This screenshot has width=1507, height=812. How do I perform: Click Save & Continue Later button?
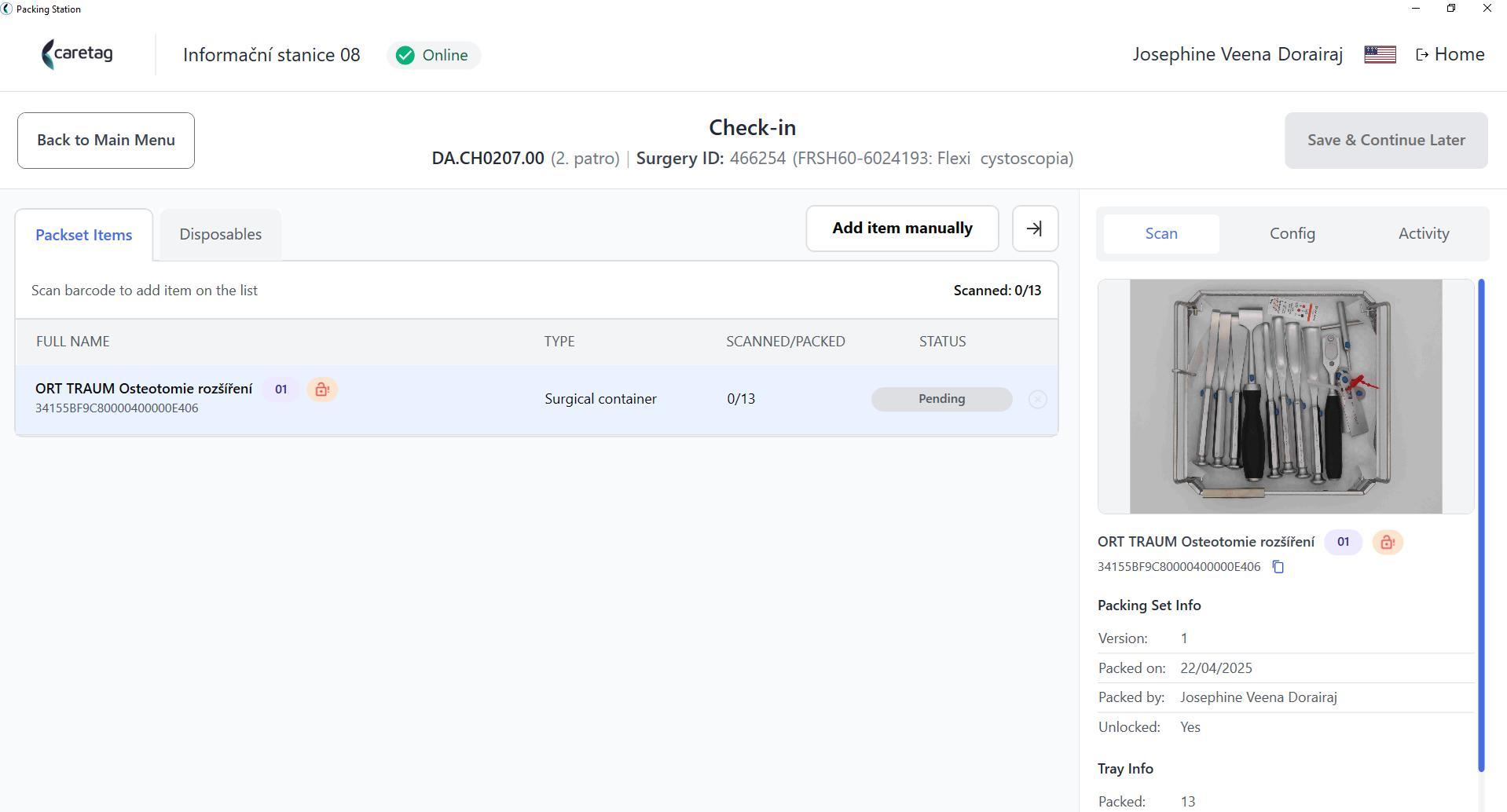1386,140
